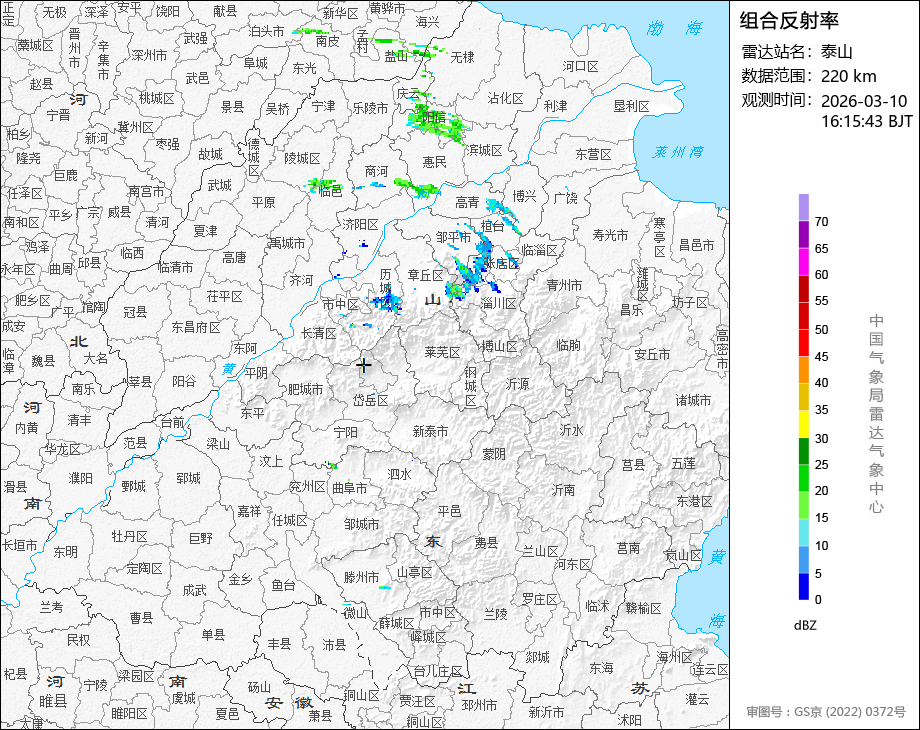Select the 莱芜区 label

tap(442, 352)
